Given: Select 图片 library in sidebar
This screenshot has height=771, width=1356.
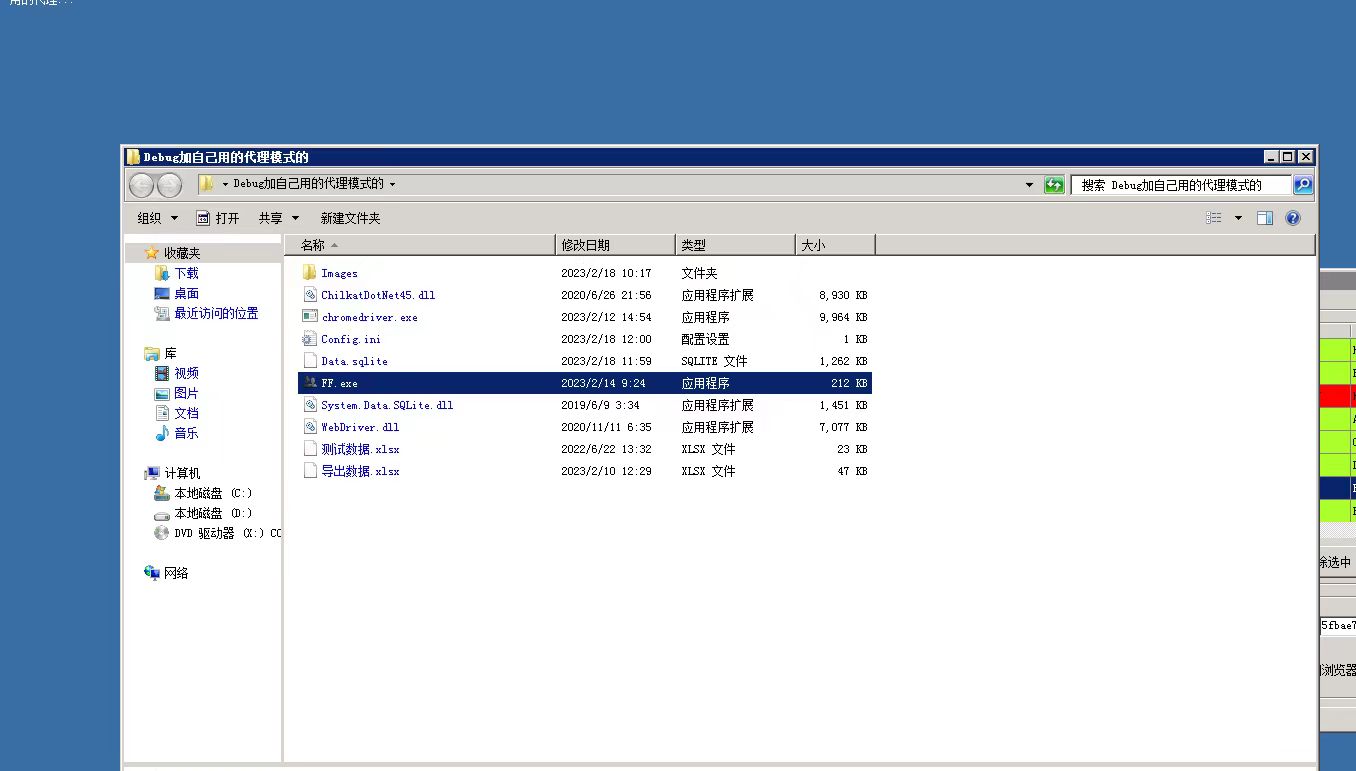Looking at the screenshot, I should point(186,393).
